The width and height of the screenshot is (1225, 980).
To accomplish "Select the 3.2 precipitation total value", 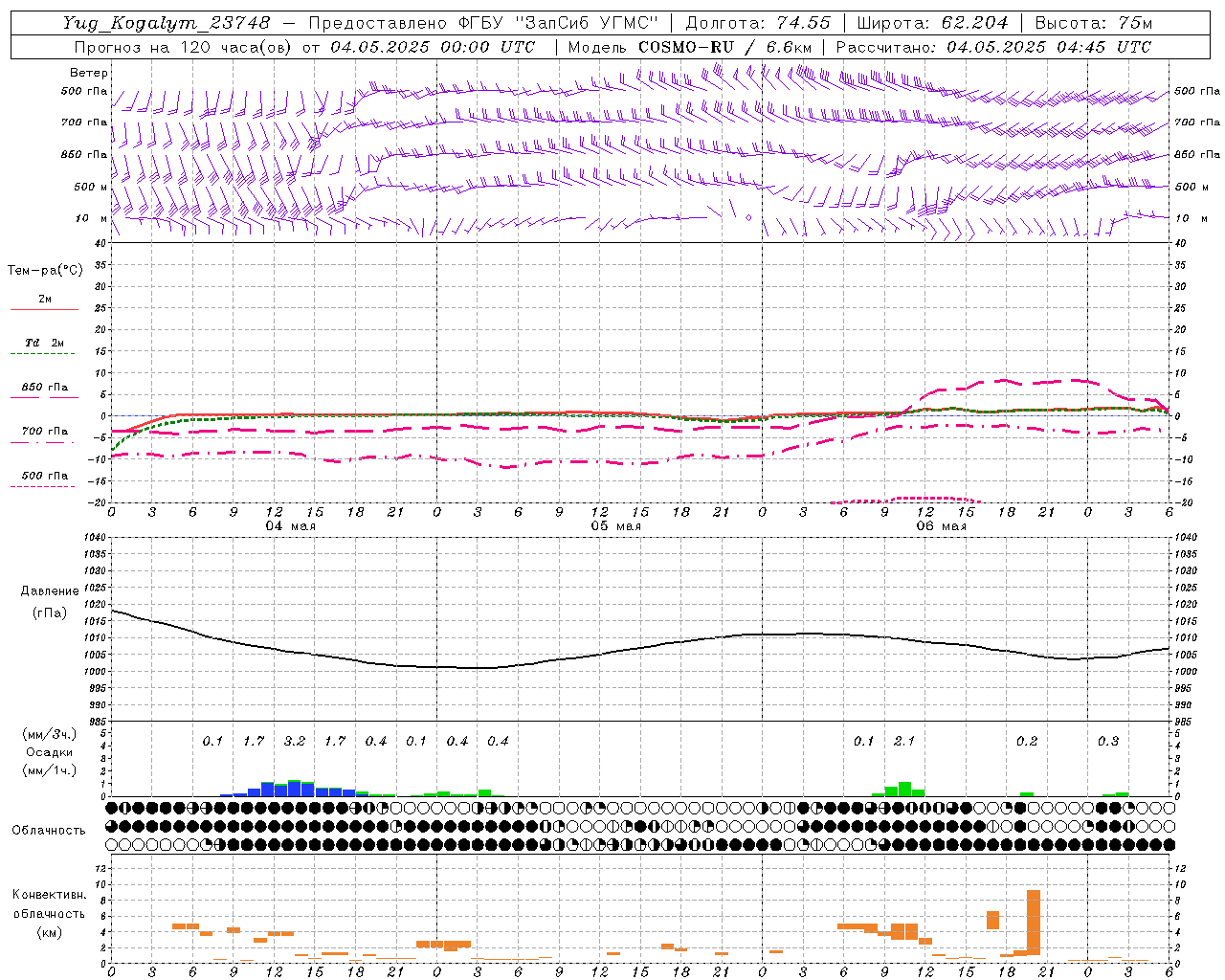I will 295,742.
